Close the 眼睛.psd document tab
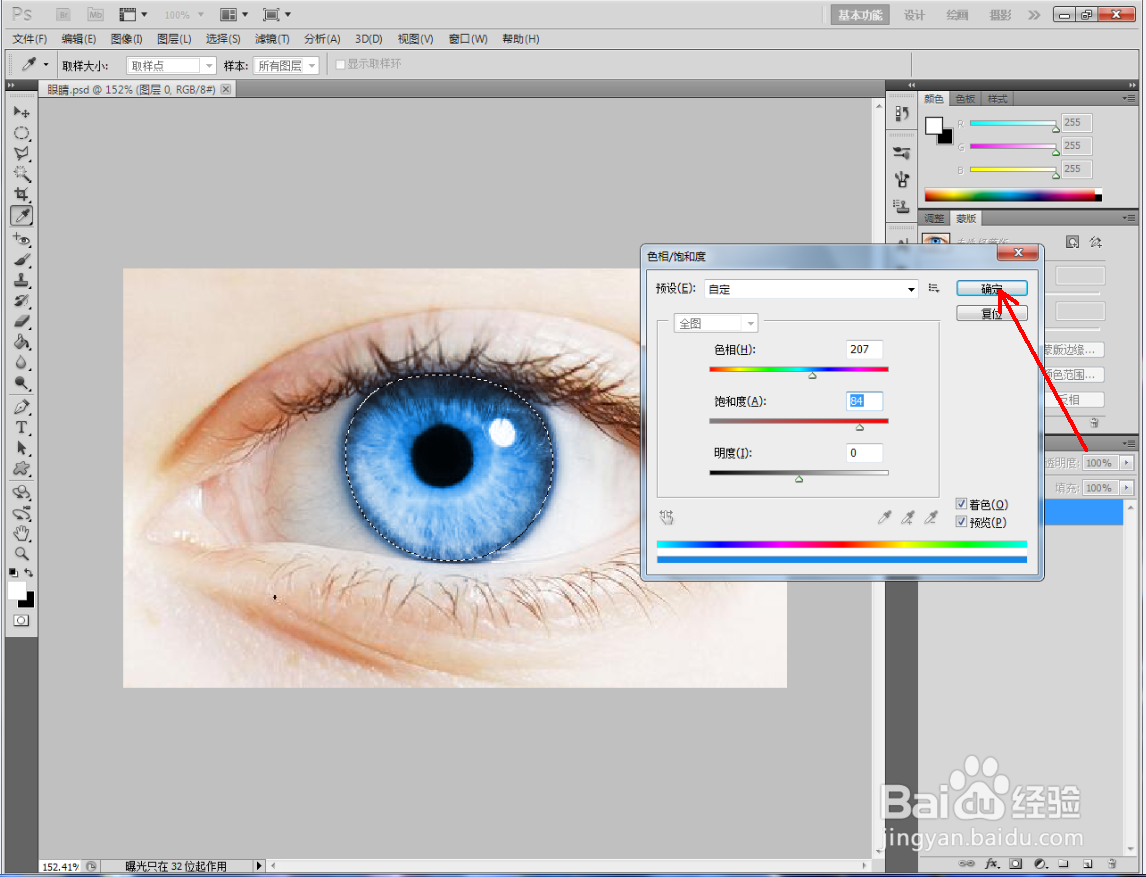Viewport: 1146px width, 877px height. point(226,89)
